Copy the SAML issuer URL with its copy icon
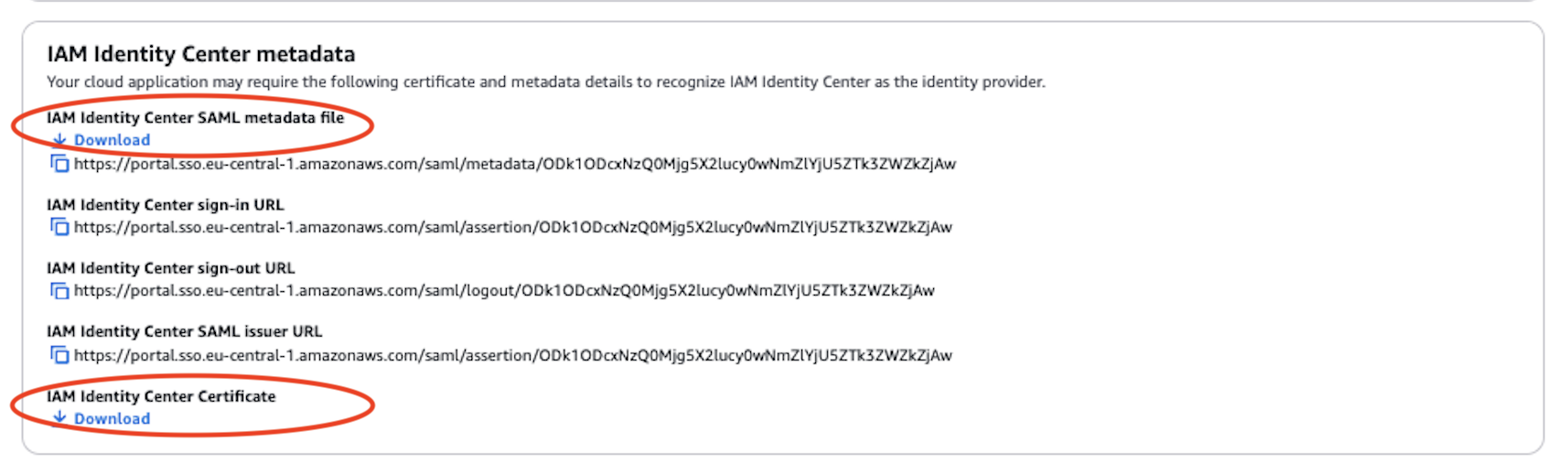 point(59,355)
